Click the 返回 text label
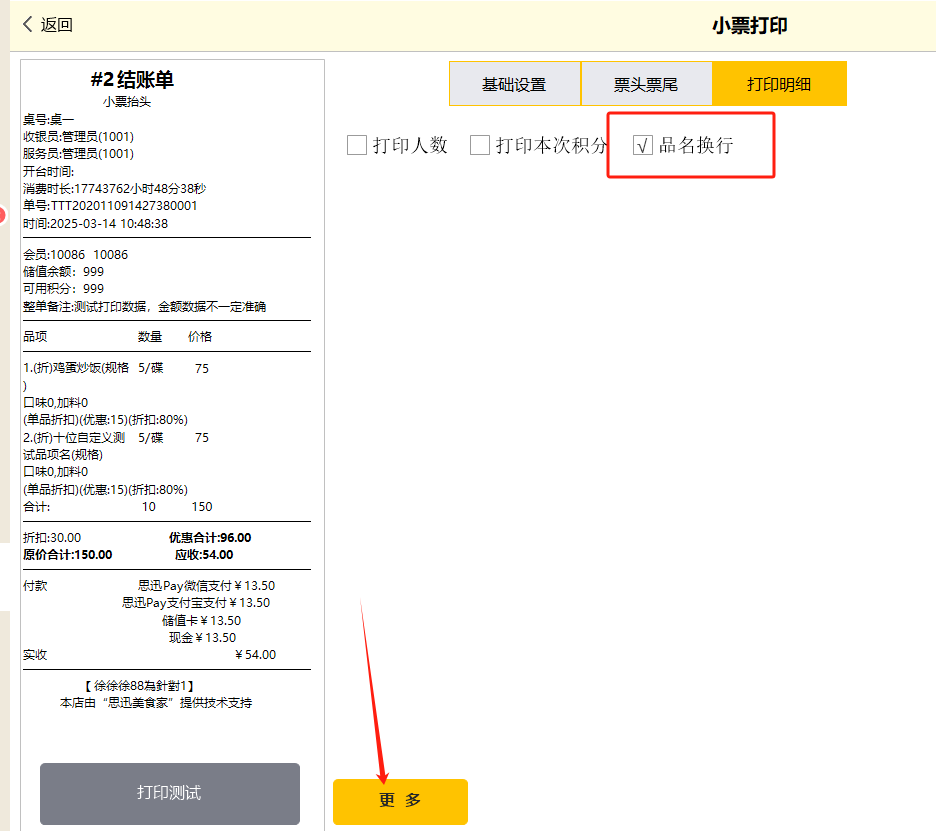This screenshot has width=936, height=831. pyautogui.click(x=56, y=25)
